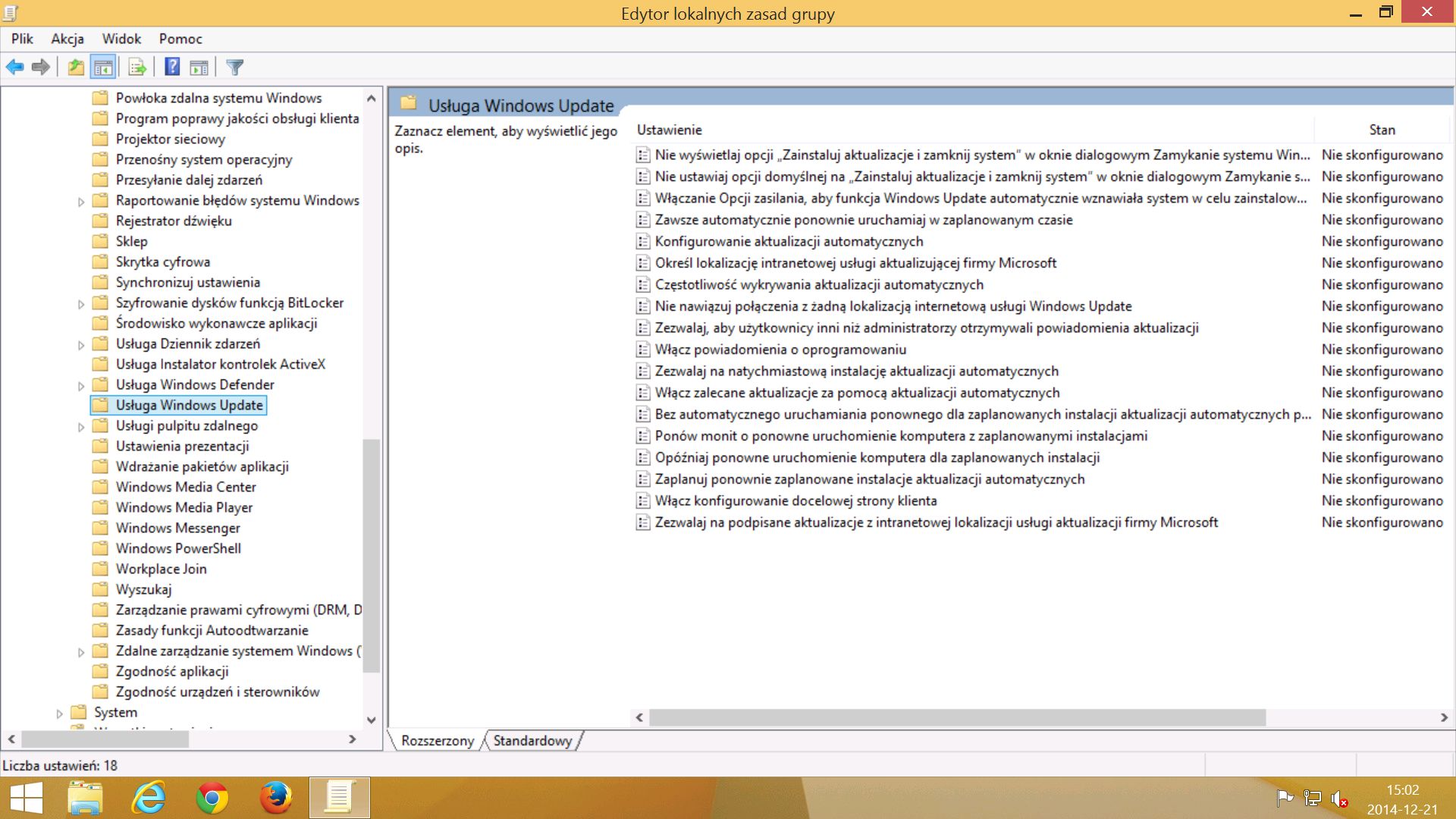Select Windows PowerShell folder in tree
Viewport: 1456px width, 819px height.
178,548
